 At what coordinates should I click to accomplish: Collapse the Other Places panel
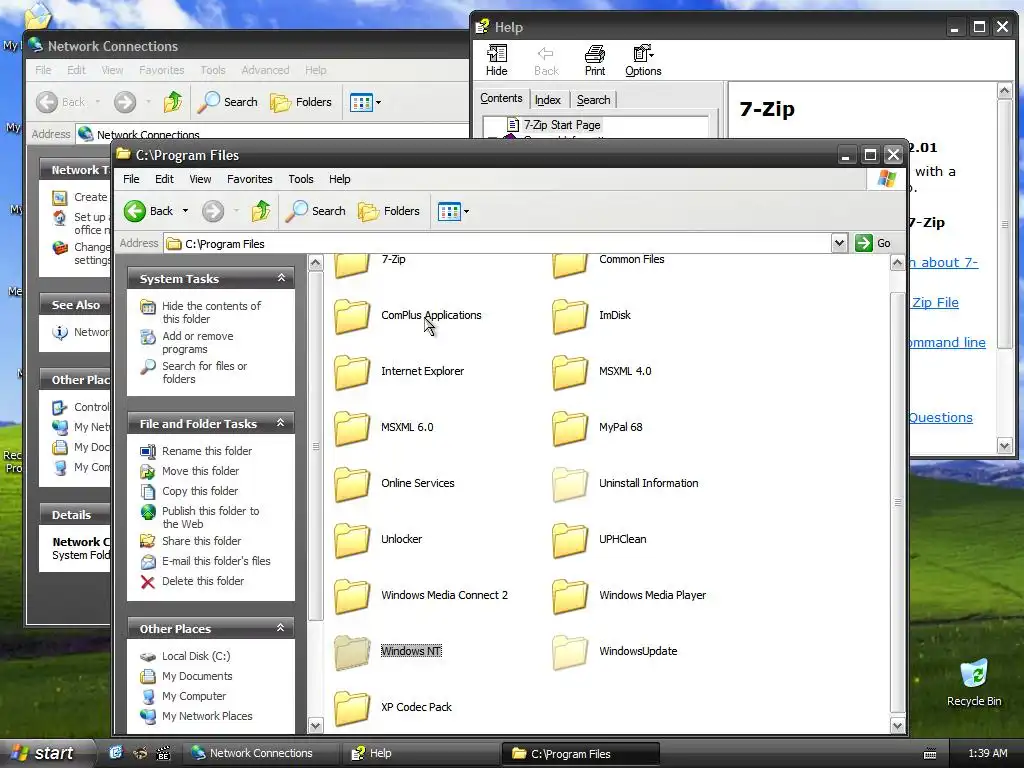point(281,628)
